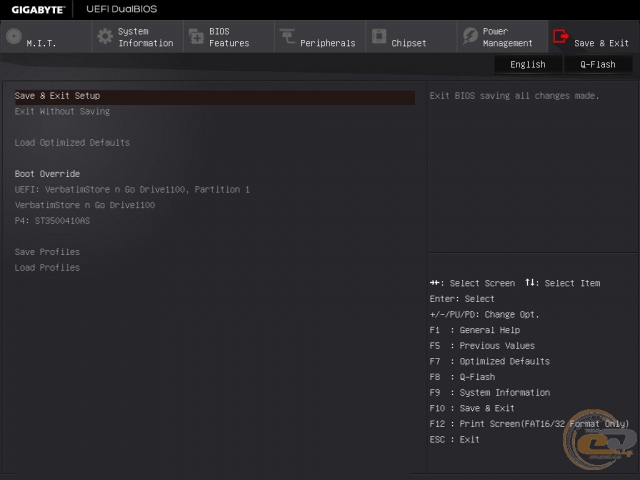
Task: Click the System Information gear icon
Action: point(105,36)
